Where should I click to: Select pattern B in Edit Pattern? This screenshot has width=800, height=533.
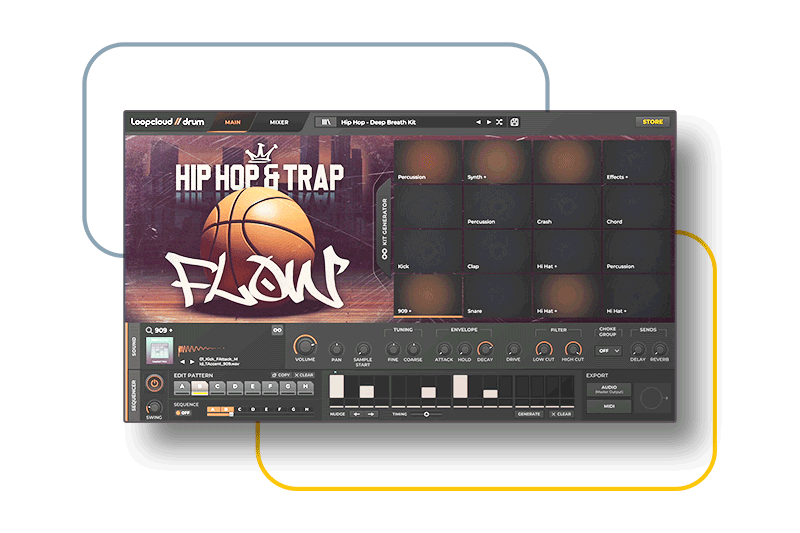pyautogui.click(x=198, y=387)
